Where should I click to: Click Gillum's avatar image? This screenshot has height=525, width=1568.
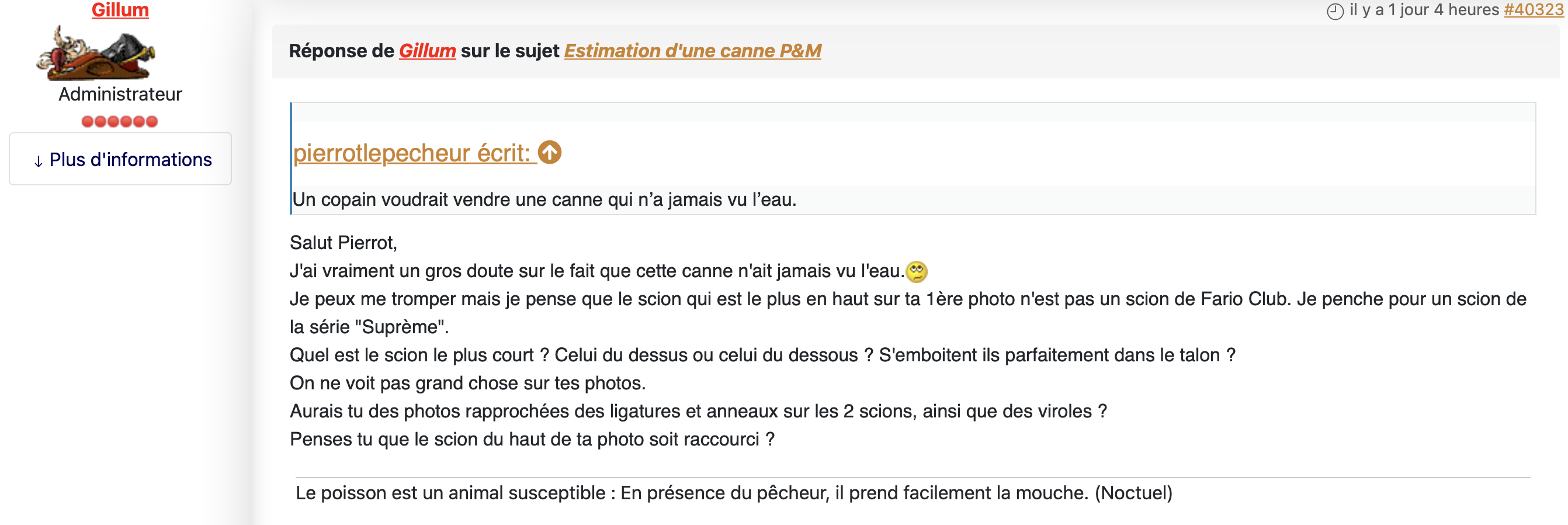coord(96,53)
